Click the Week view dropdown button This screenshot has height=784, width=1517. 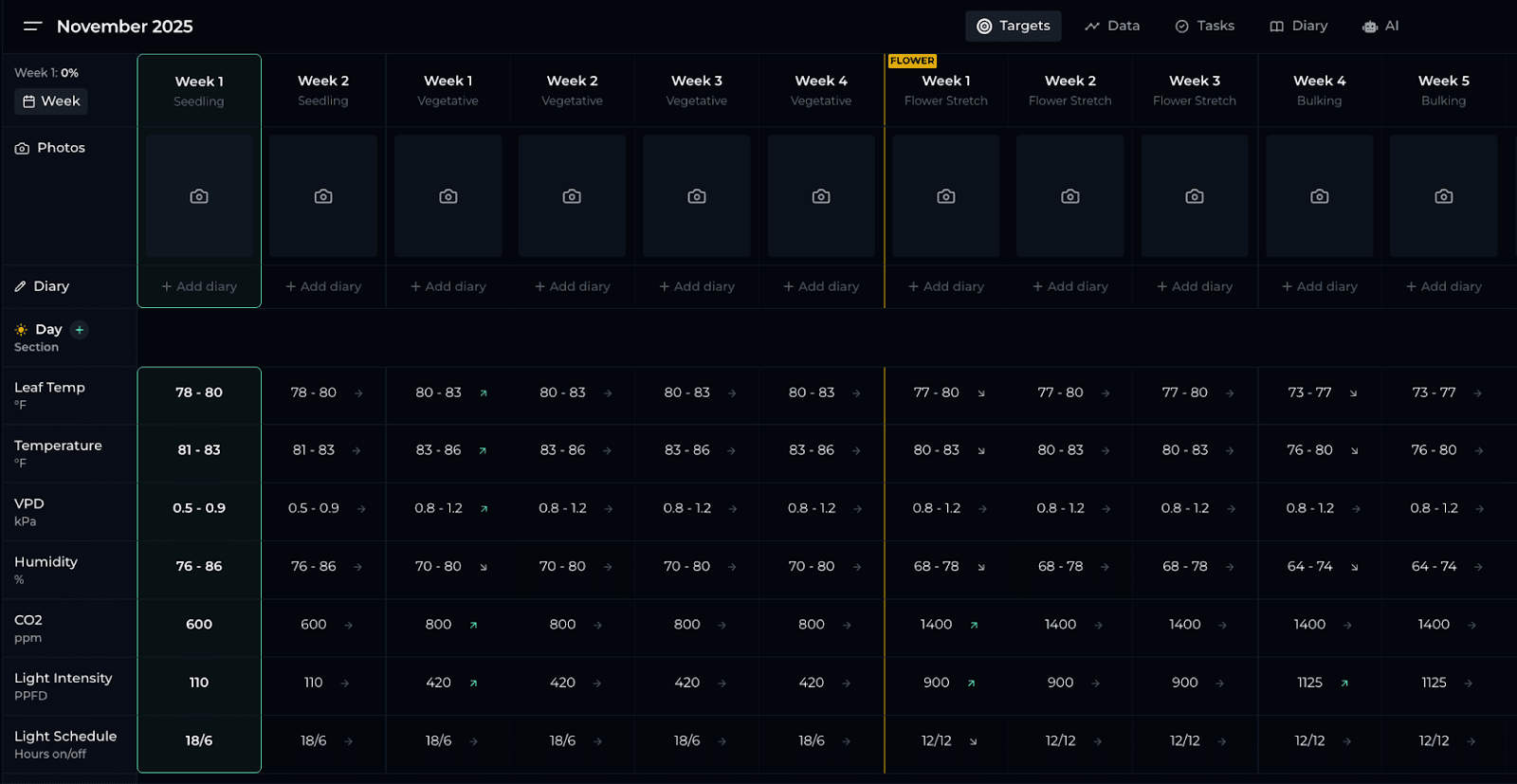coord(51,101)
